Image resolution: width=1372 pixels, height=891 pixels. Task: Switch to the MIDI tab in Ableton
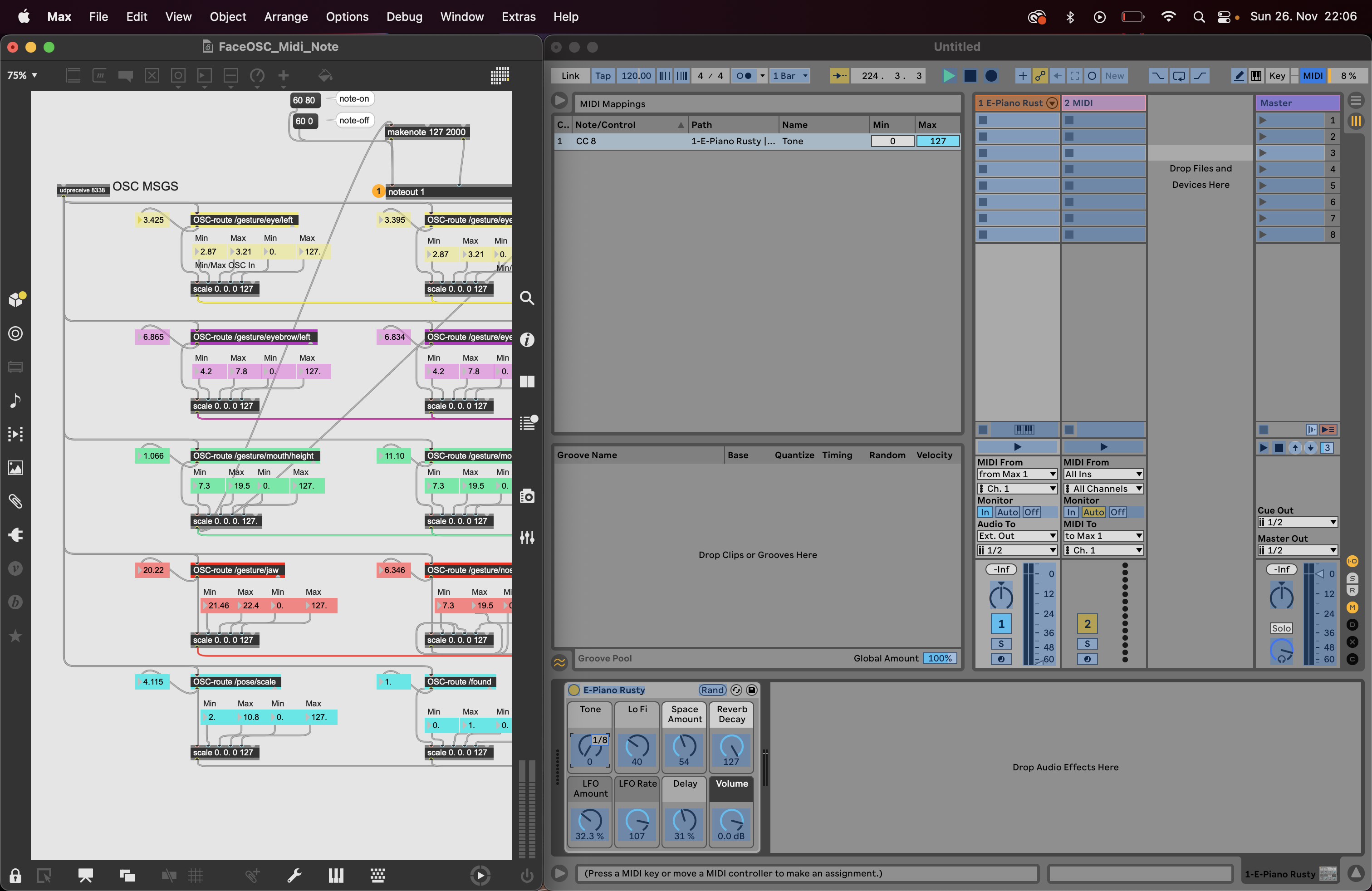1313,75
